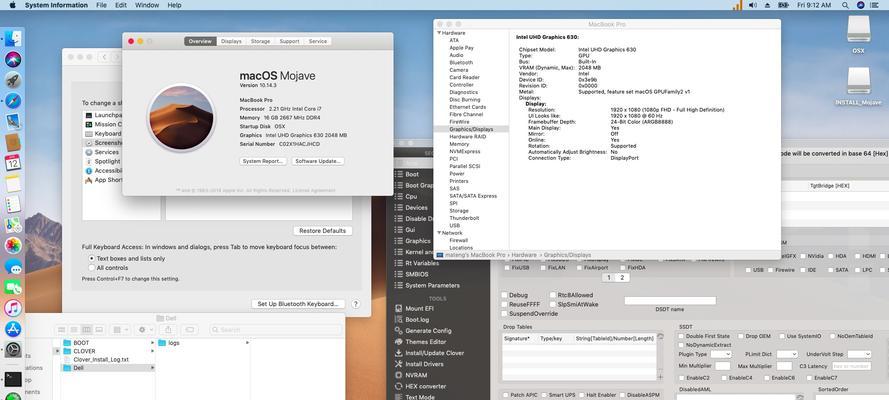Enable SuspendOverride checkbox
889x400 pixels.
pos(505,313)
